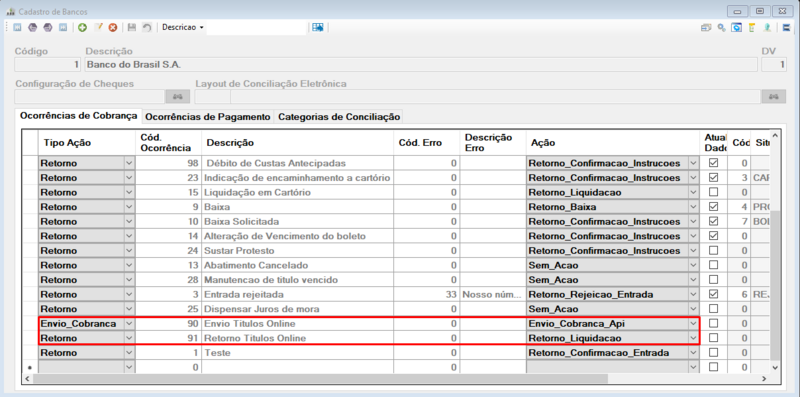This screenshot has width=800, height=397.
Task: Click the Banco do Brasil S.A. description field
Action: pyautogui.click(x=421, y=65)
